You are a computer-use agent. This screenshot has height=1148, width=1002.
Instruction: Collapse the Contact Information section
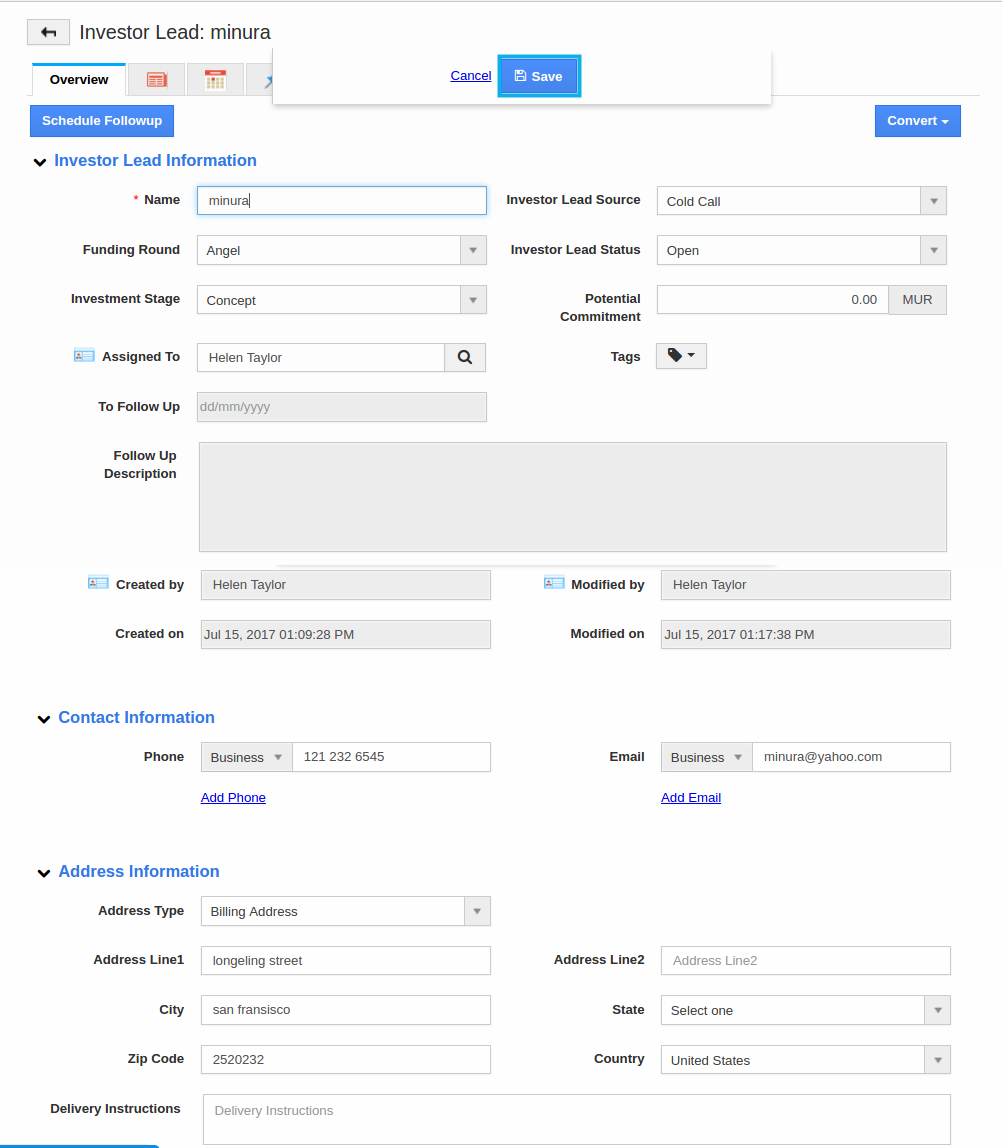coord(44,719)
